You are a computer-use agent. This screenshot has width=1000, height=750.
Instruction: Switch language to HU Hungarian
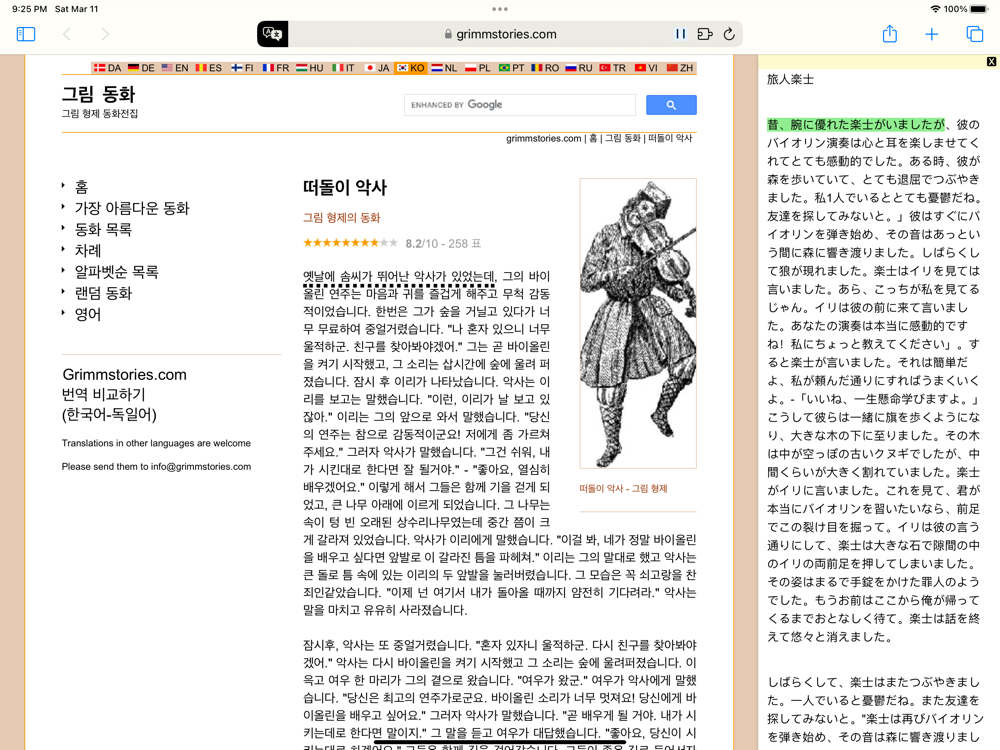[309, 68]
